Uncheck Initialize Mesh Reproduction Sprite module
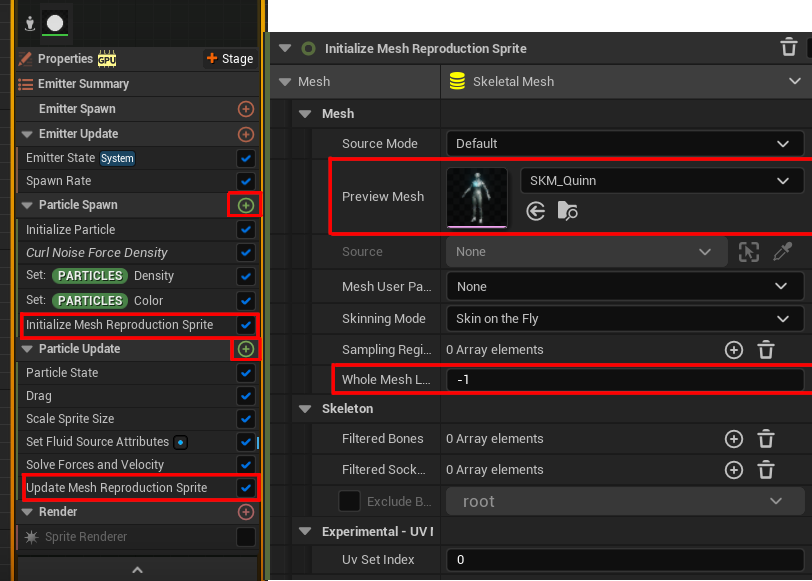 [245, 325]
